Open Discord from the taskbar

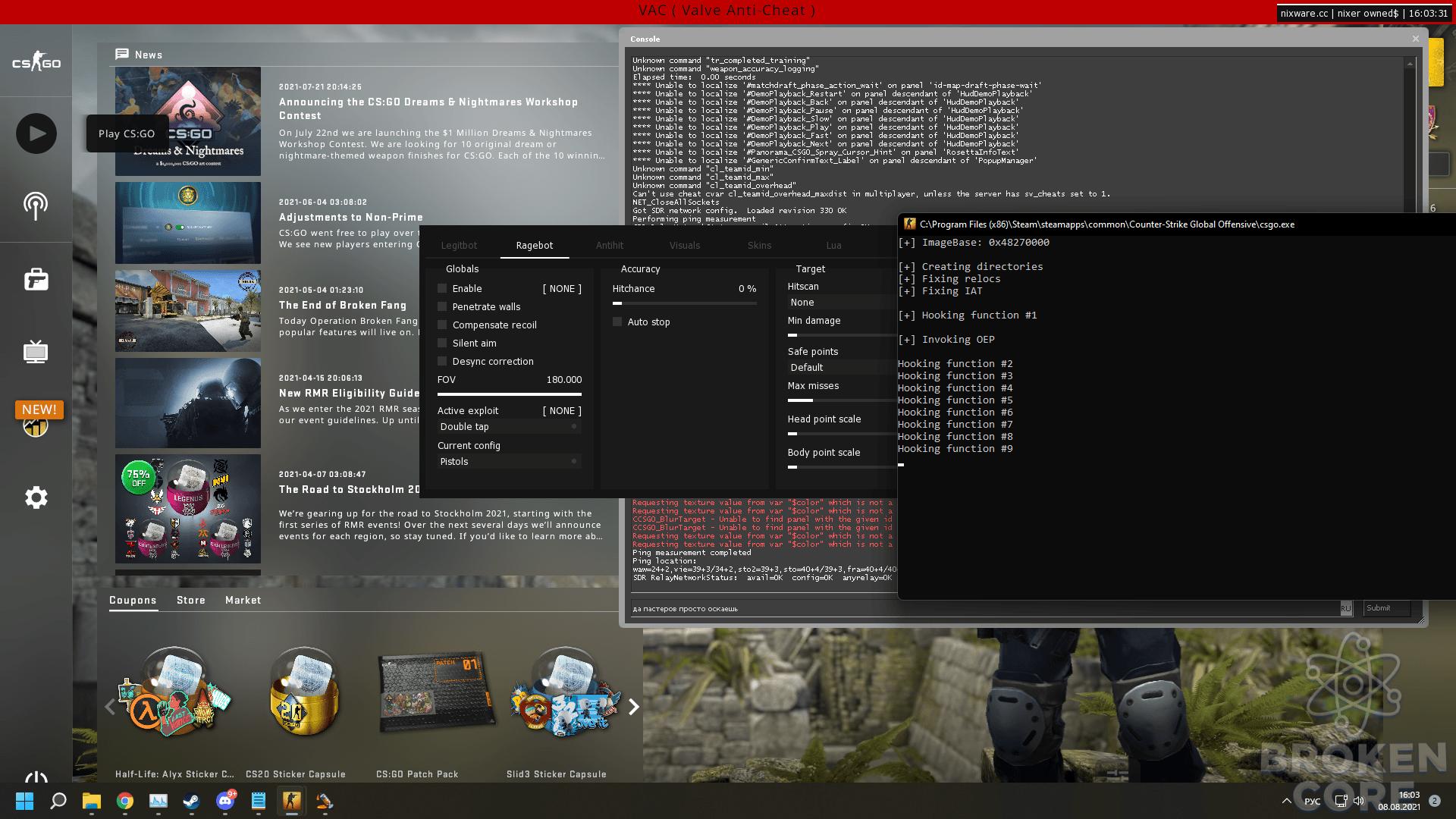tap(225, 801)
